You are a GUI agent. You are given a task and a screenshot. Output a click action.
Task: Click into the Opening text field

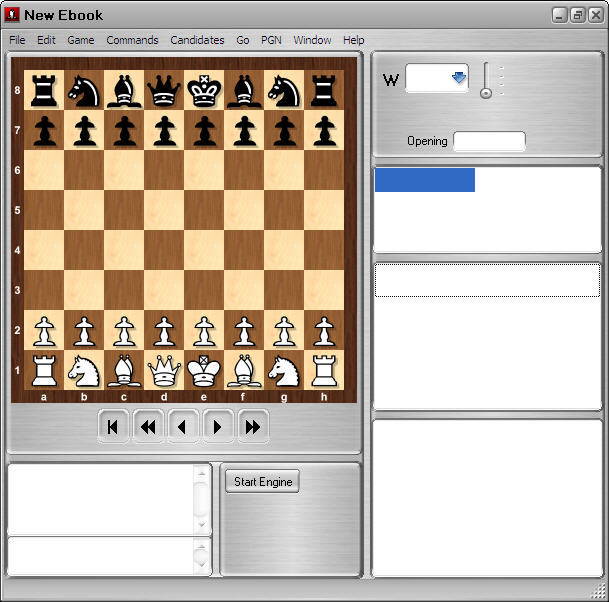[x=489, y=142]
